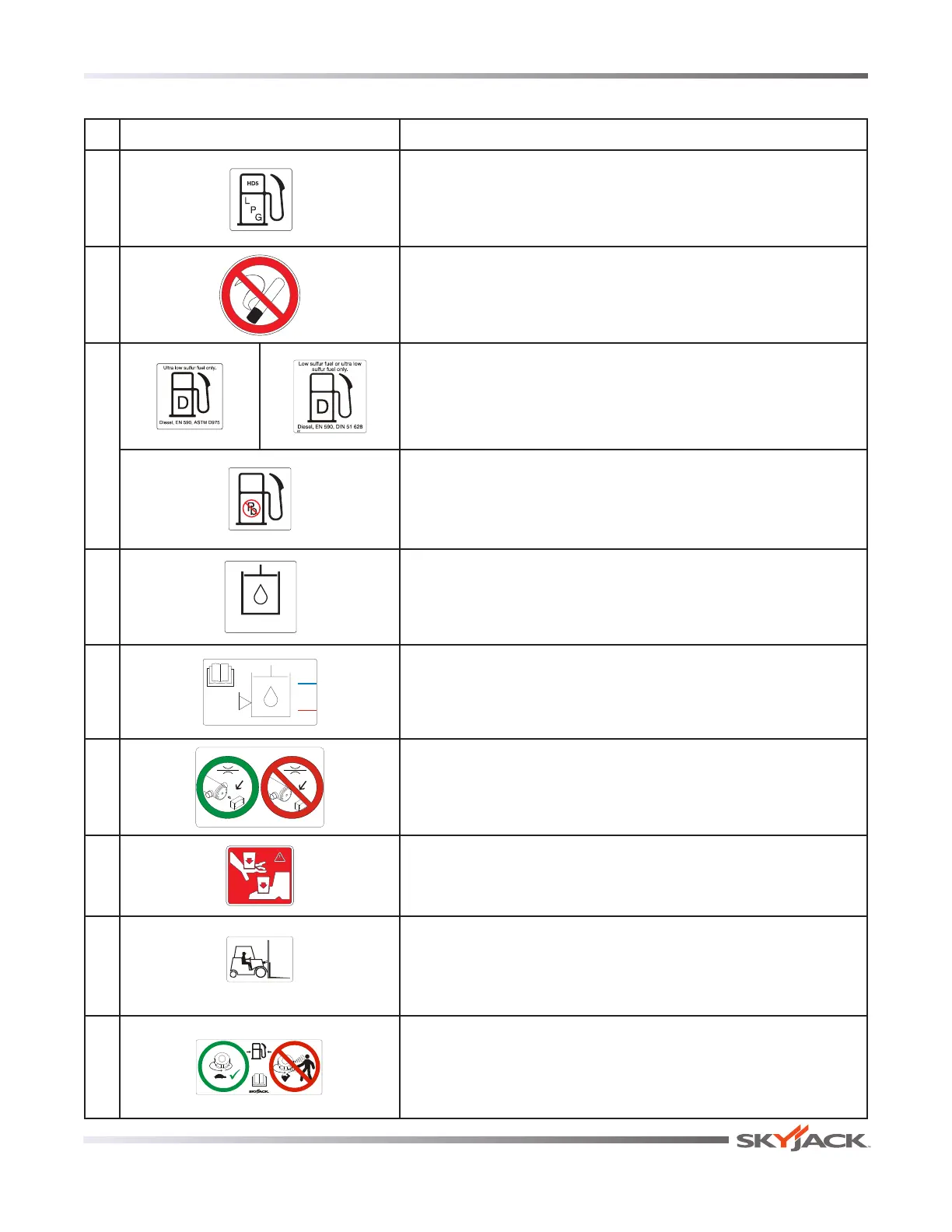Select the ultra low sulfur diesel label
Viewport: 952px width, 1232px height.
pyautogui.click(x=190, y=396)
